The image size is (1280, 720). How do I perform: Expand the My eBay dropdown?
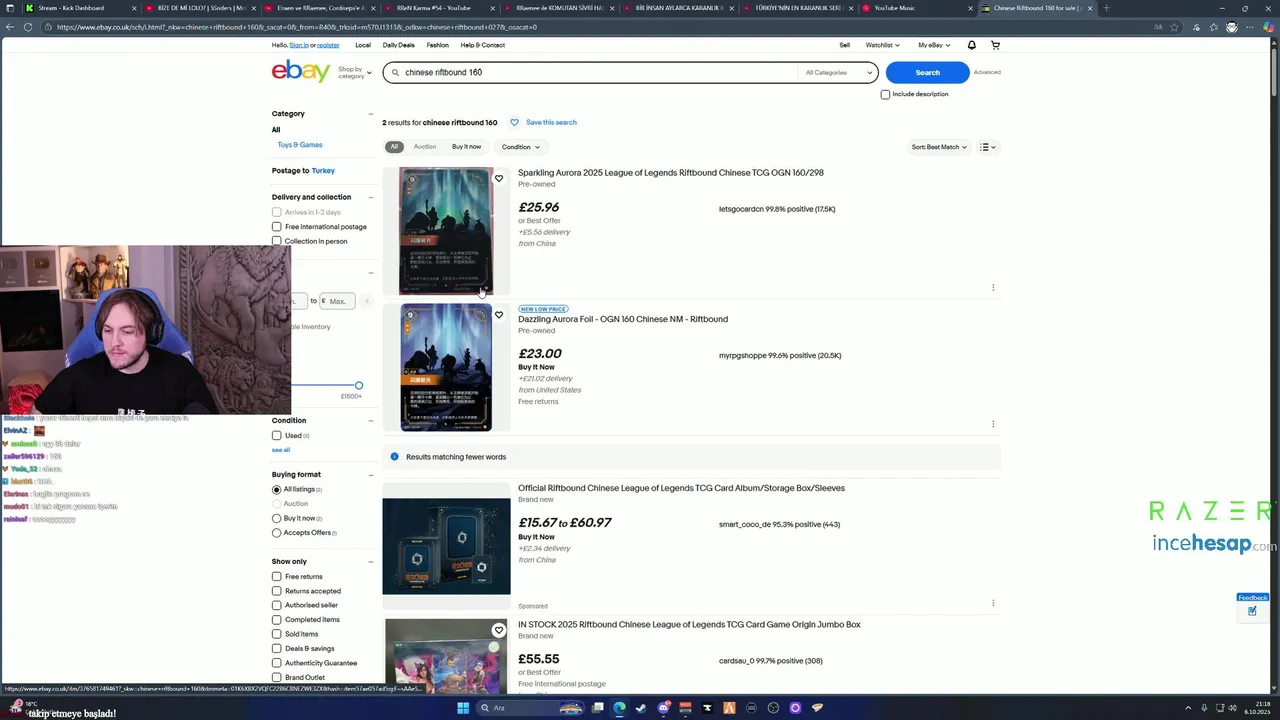(x=934, y=45)
